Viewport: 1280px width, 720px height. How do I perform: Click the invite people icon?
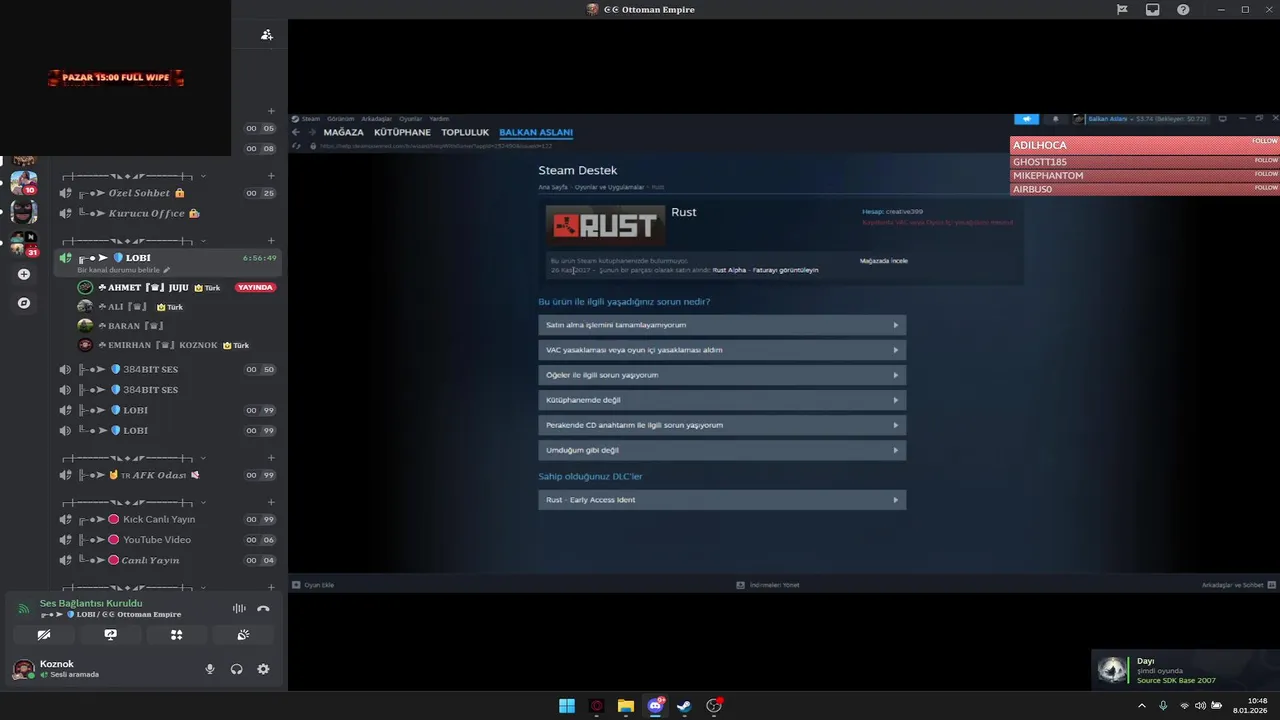[267, 34]
